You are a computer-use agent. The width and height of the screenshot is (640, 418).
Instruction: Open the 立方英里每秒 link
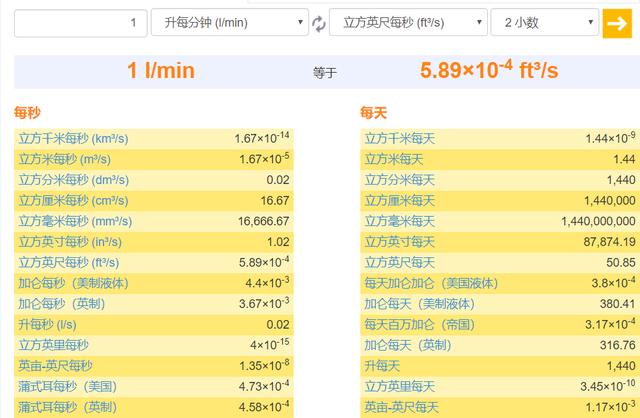point(53,345)
